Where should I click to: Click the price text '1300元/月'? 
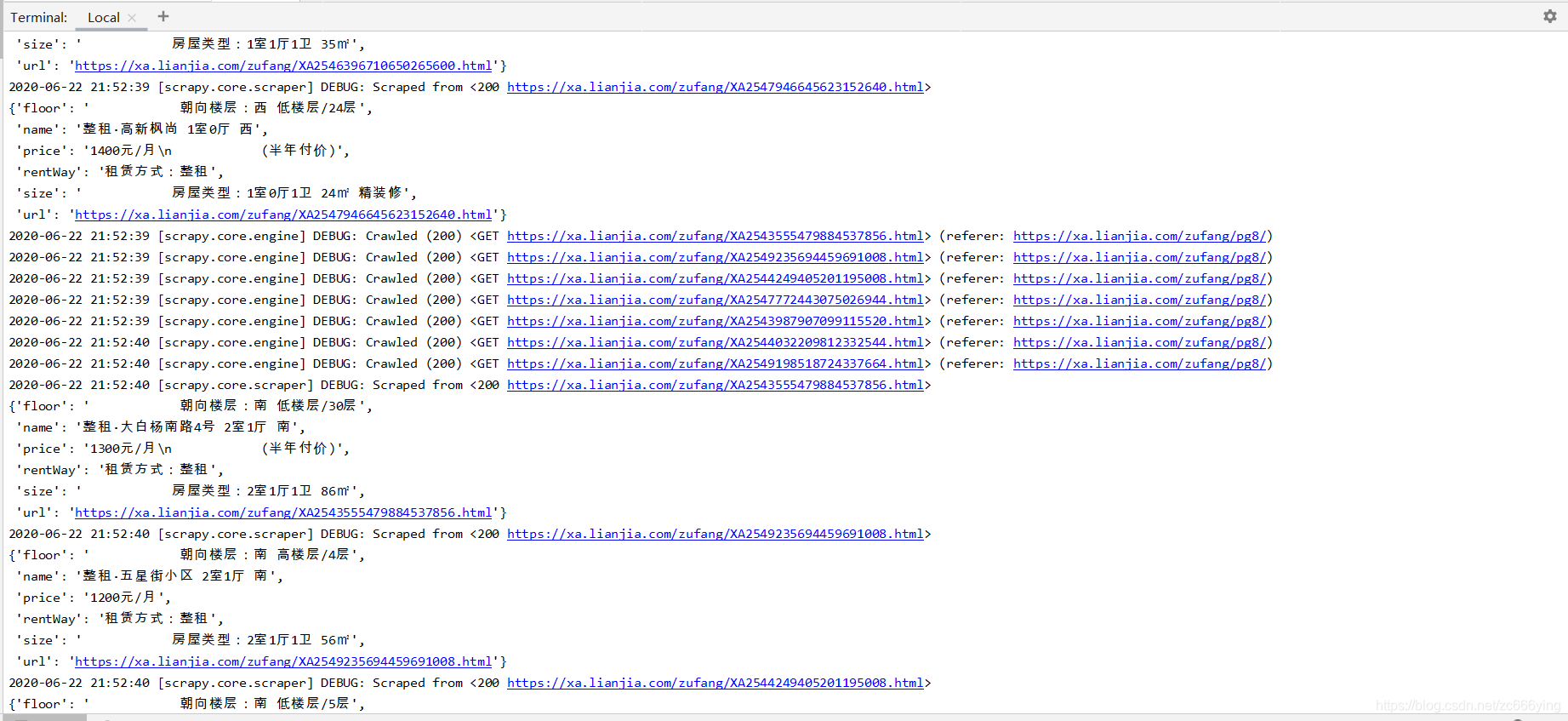click(123, 449)
